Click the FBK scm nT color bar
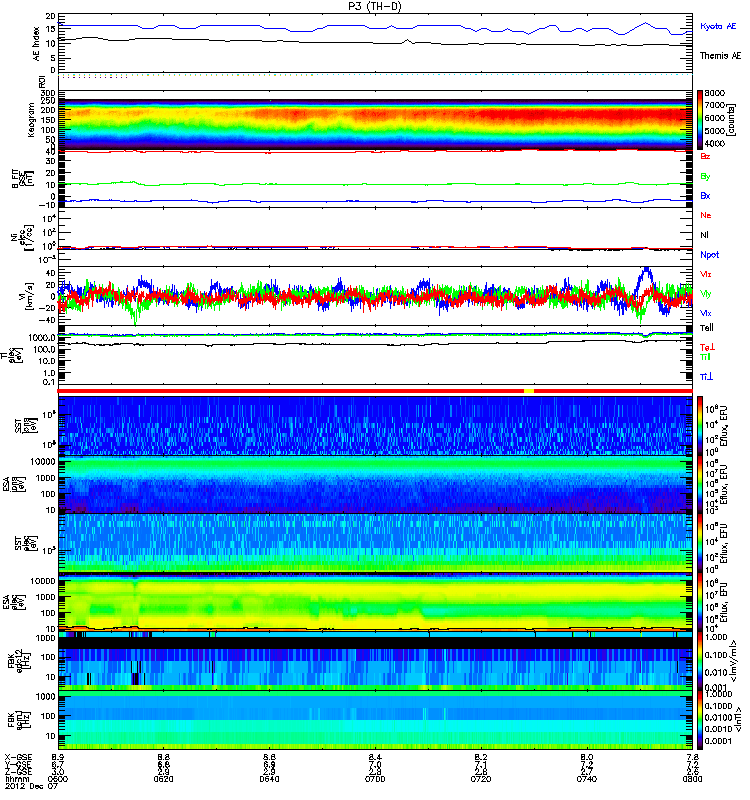The image size is (750, 800). [699, 720]
